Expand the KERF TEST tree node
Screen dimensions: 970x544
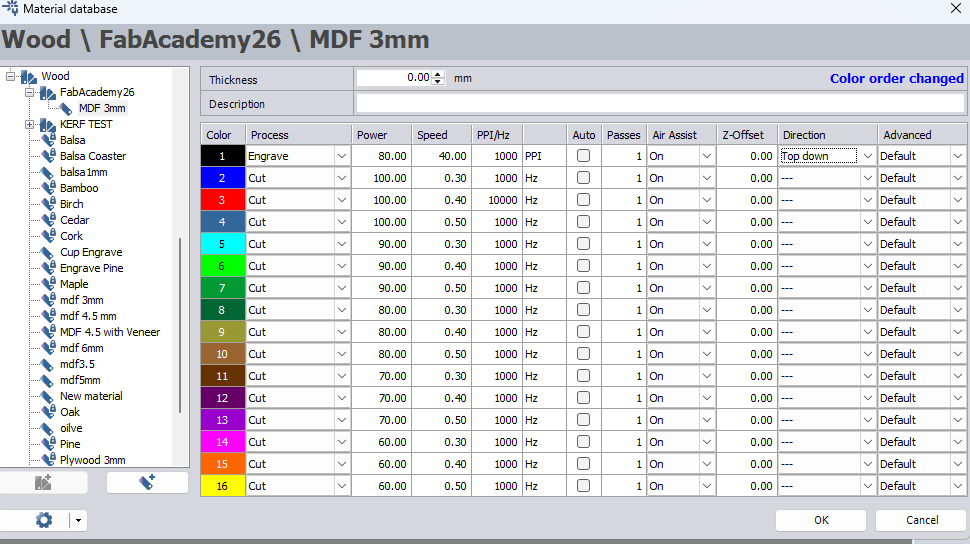[x=29, y=124]
